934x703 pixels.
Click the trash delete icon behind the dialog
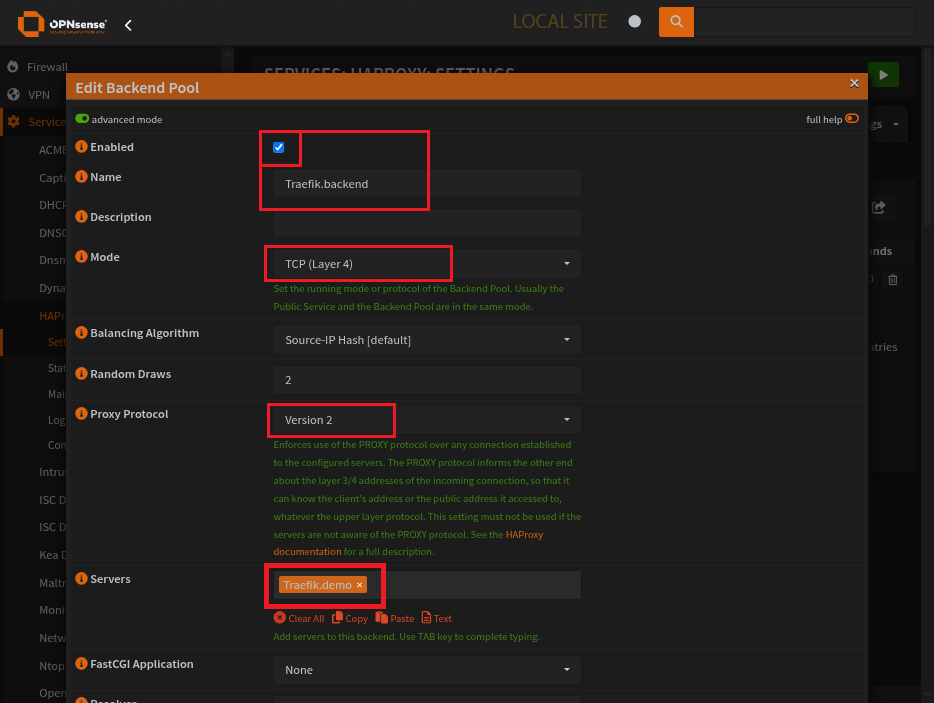coord(892,279)
